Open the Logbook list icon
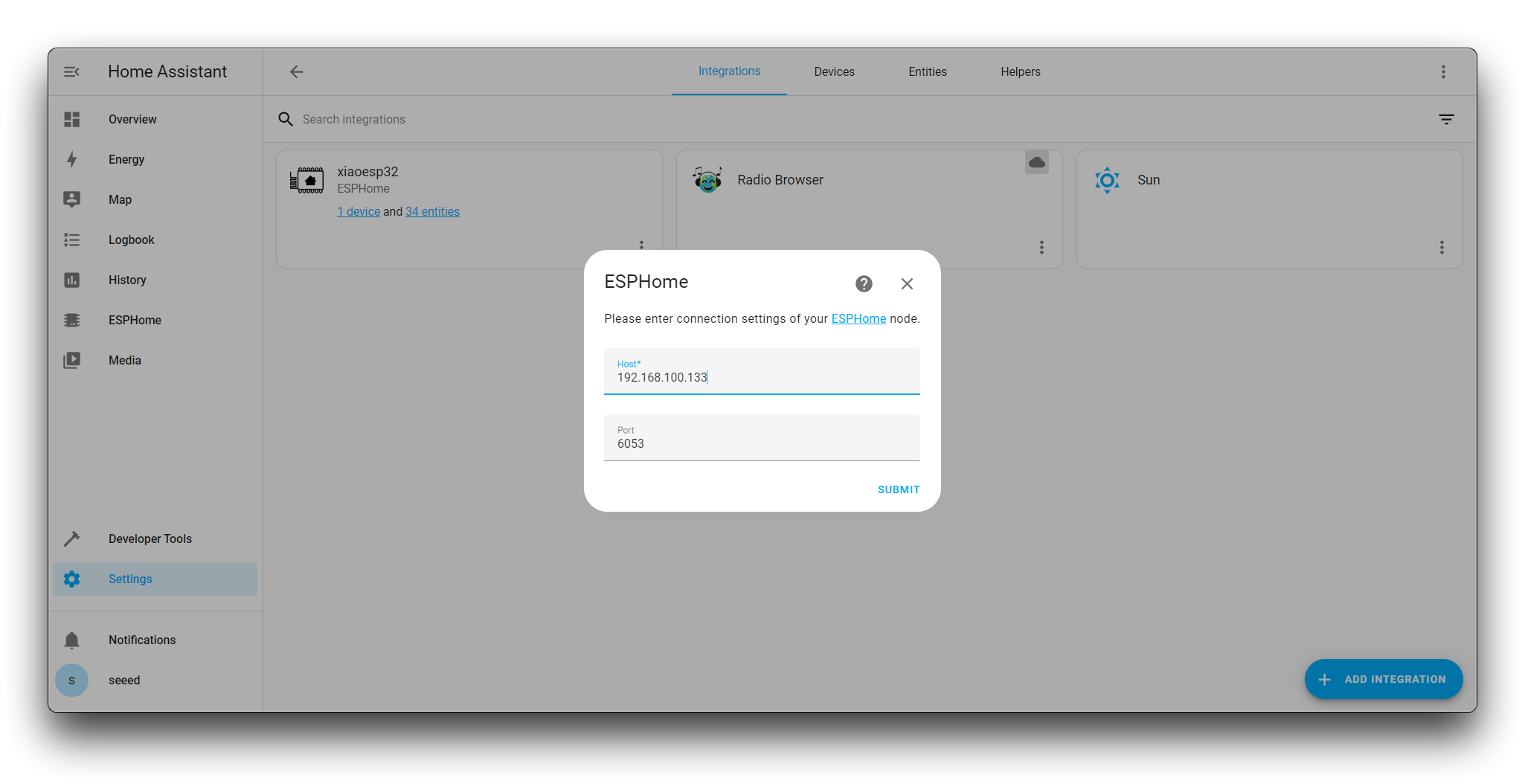1525x784 pixels. (x=71, y=240)
